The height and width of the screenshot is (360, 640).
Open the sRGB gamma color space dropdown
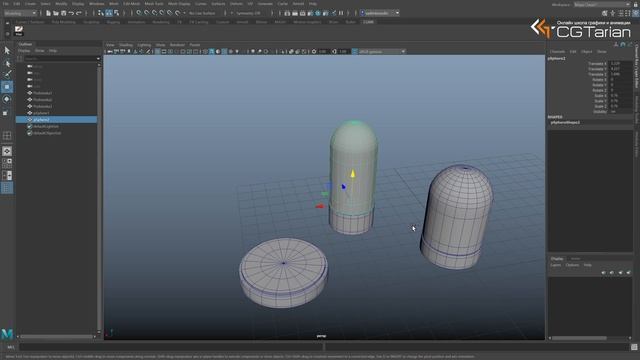click(382, 52)
